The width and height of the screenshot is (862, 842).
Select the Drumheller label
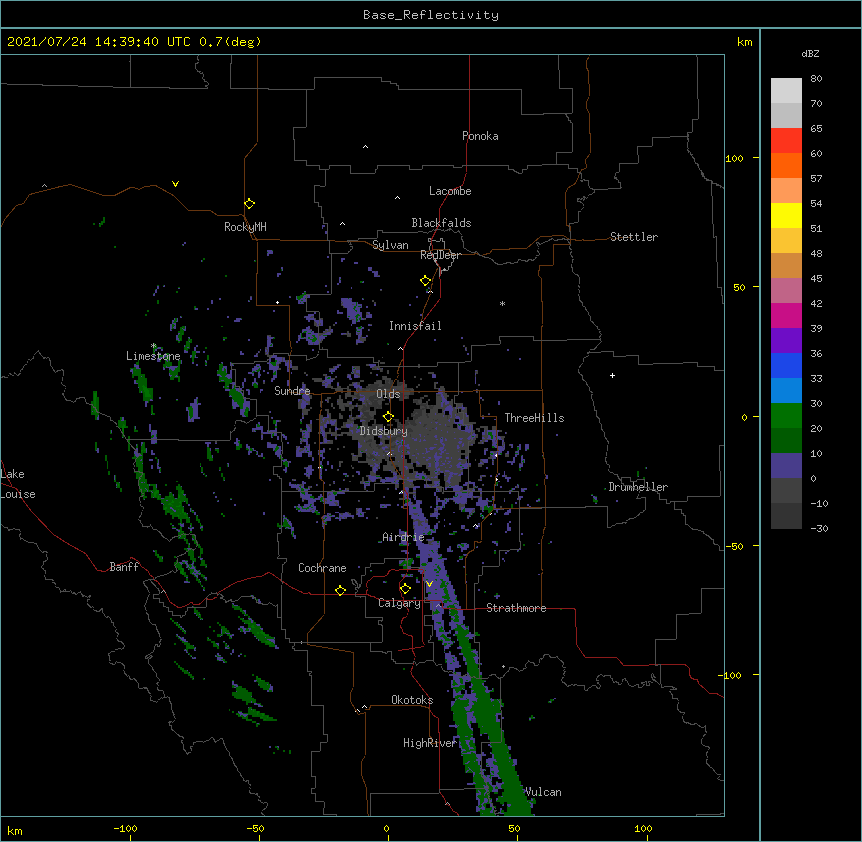(x=638, y=487)
